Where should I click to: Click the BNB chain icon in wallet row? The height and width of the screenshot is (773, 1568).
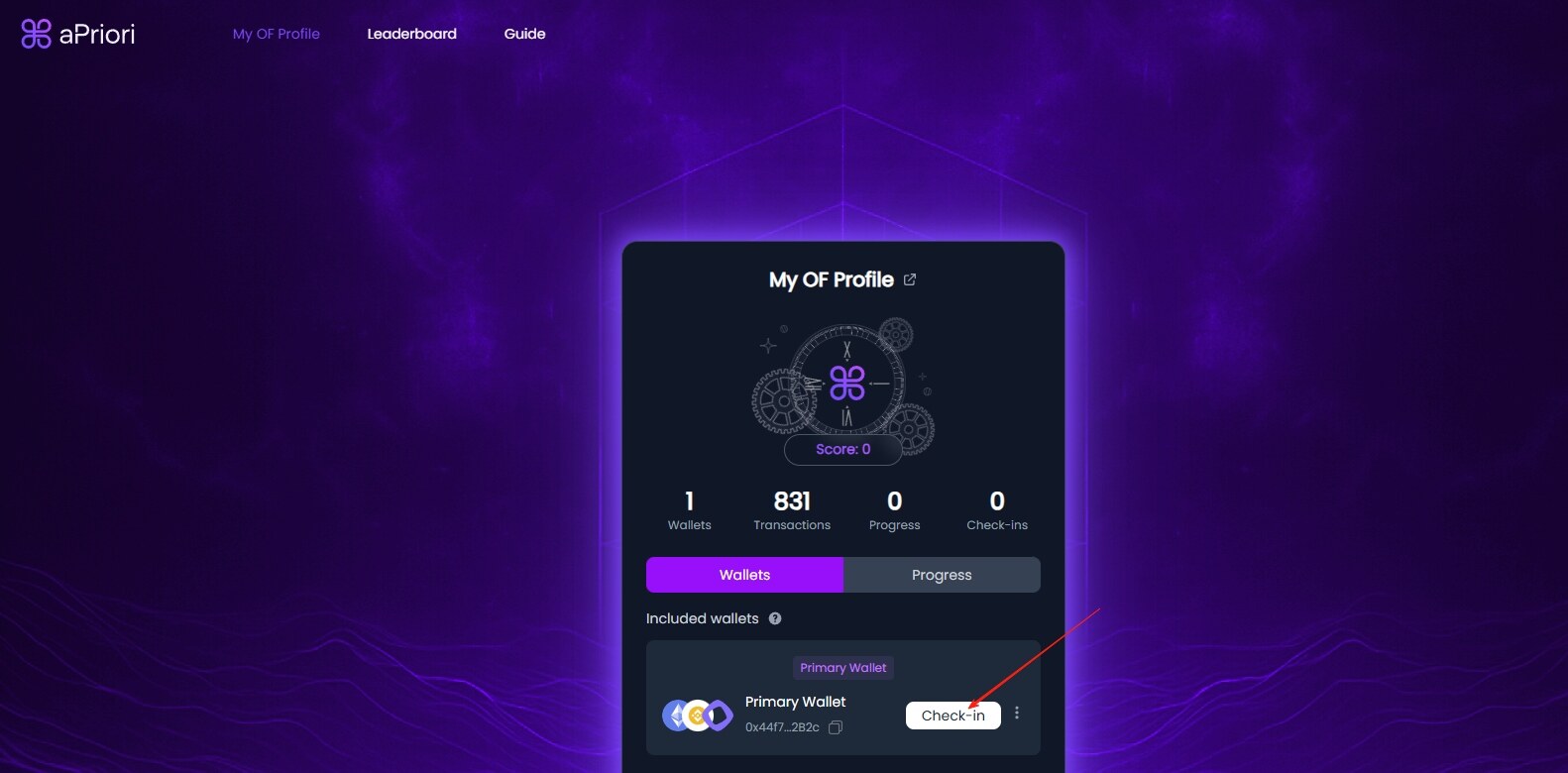(697, 715)
